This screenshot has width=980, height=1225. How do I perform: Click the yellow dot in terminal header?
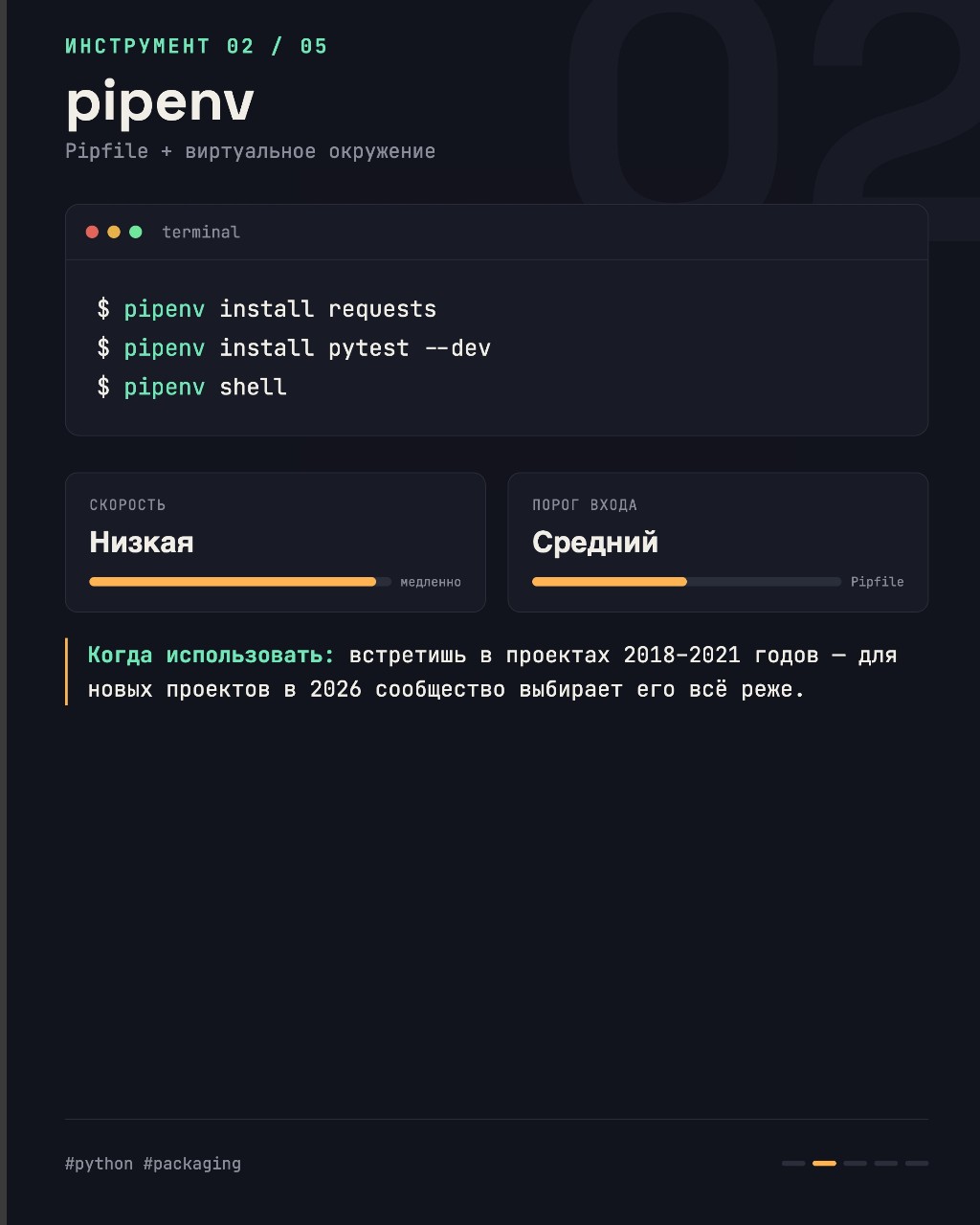pyautogui.click(x=114, y=232)
